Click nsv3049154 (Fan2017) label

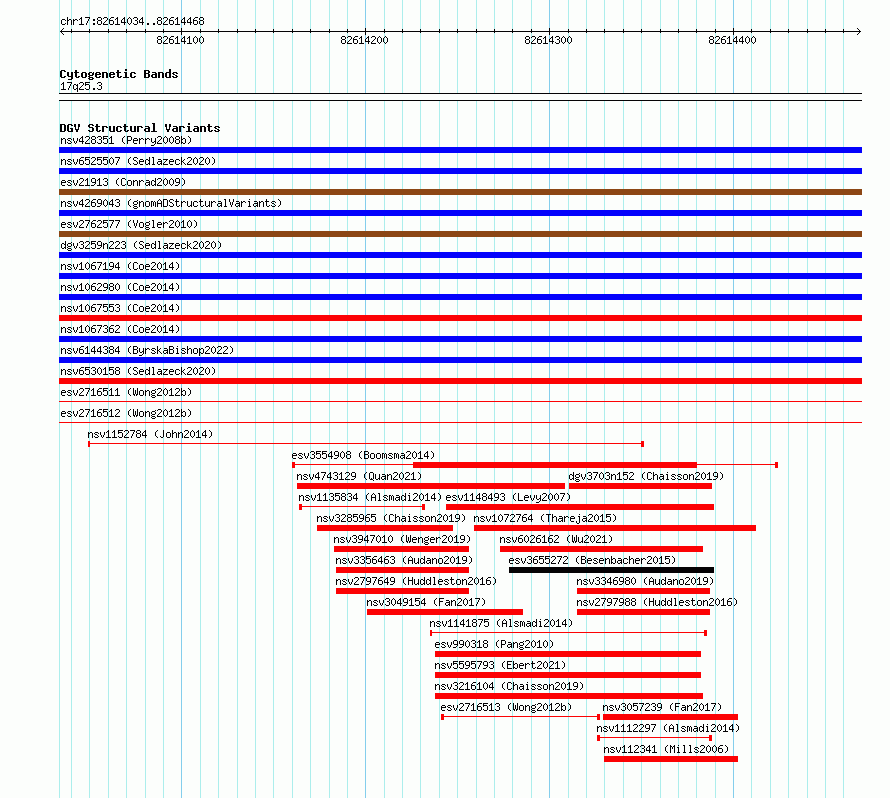tap(426, 602)
